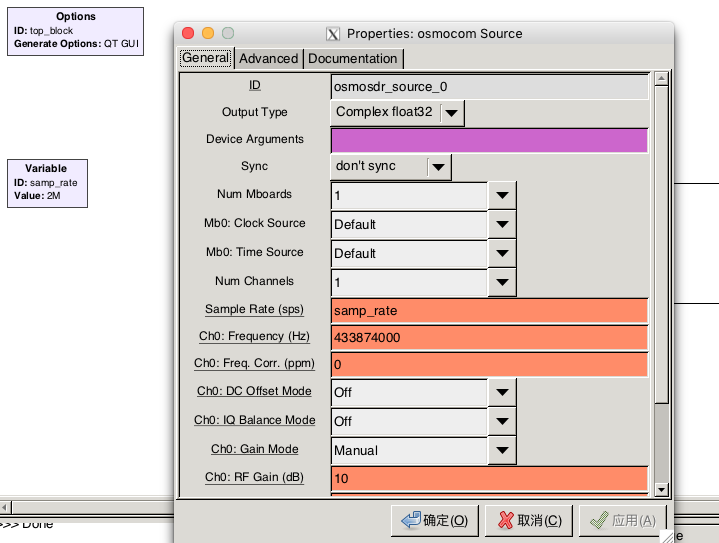Switch to the General tab
The height and width of the screenshot is (543, 719).
[x=206, y=58]
